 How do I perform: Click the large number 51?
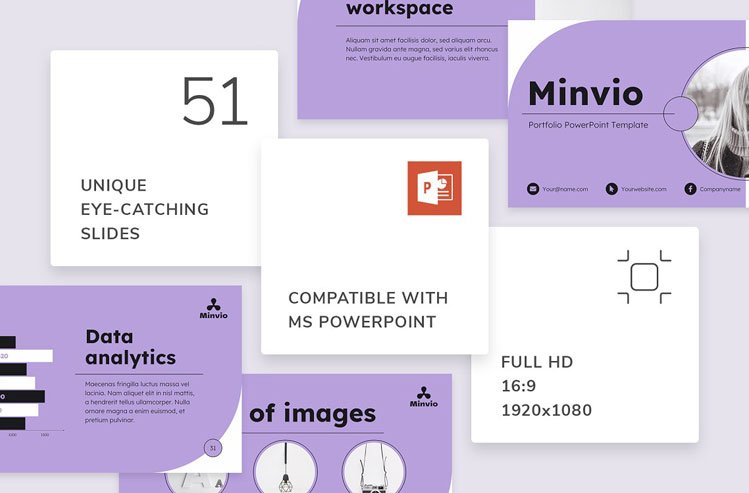point(214,101)
